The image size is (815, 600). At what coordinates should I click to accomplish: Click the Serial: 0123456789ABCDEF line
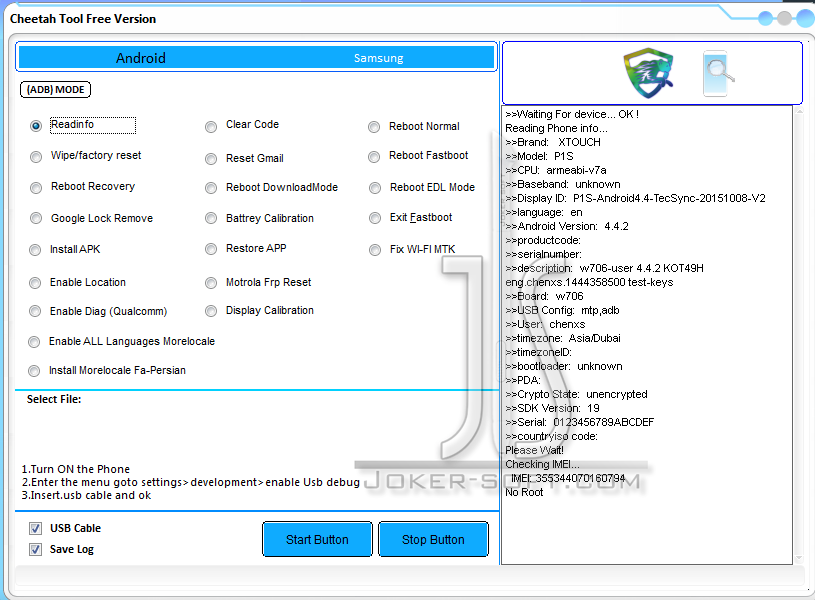point(580,422)
